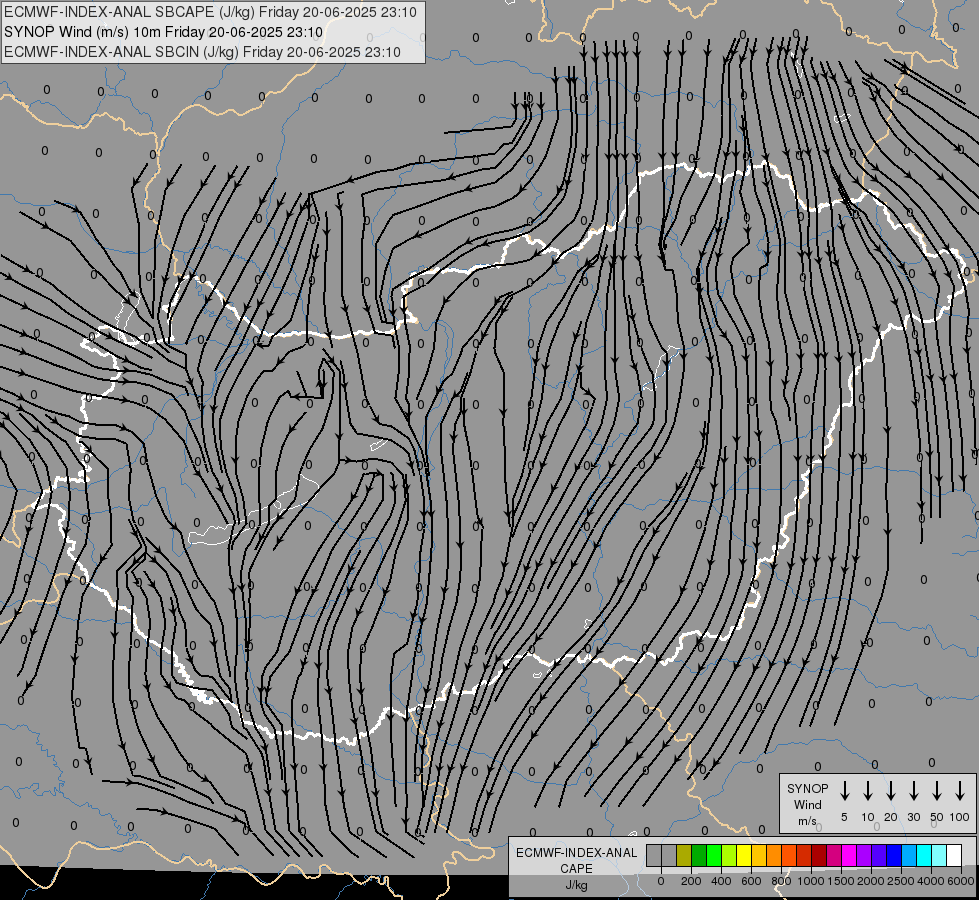Viewport: 979px width, 900px height.
Task: Pick the pure yellow CAPE swatch
Action: (x=744, y=855)
